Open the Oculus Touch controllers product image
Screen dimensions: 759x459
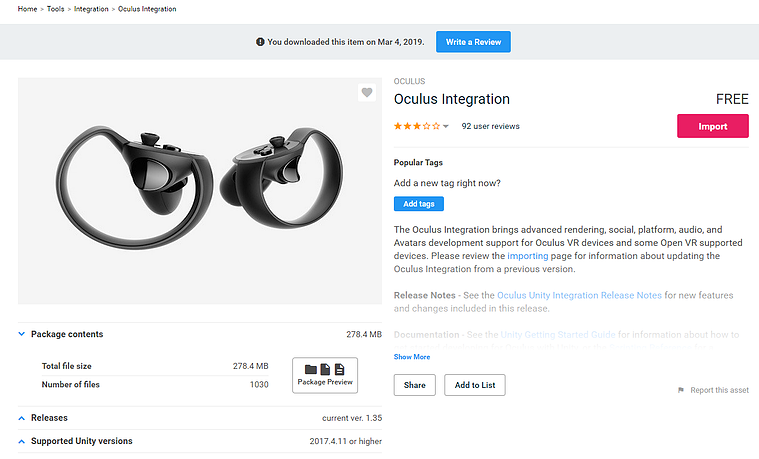coord(200,191)
